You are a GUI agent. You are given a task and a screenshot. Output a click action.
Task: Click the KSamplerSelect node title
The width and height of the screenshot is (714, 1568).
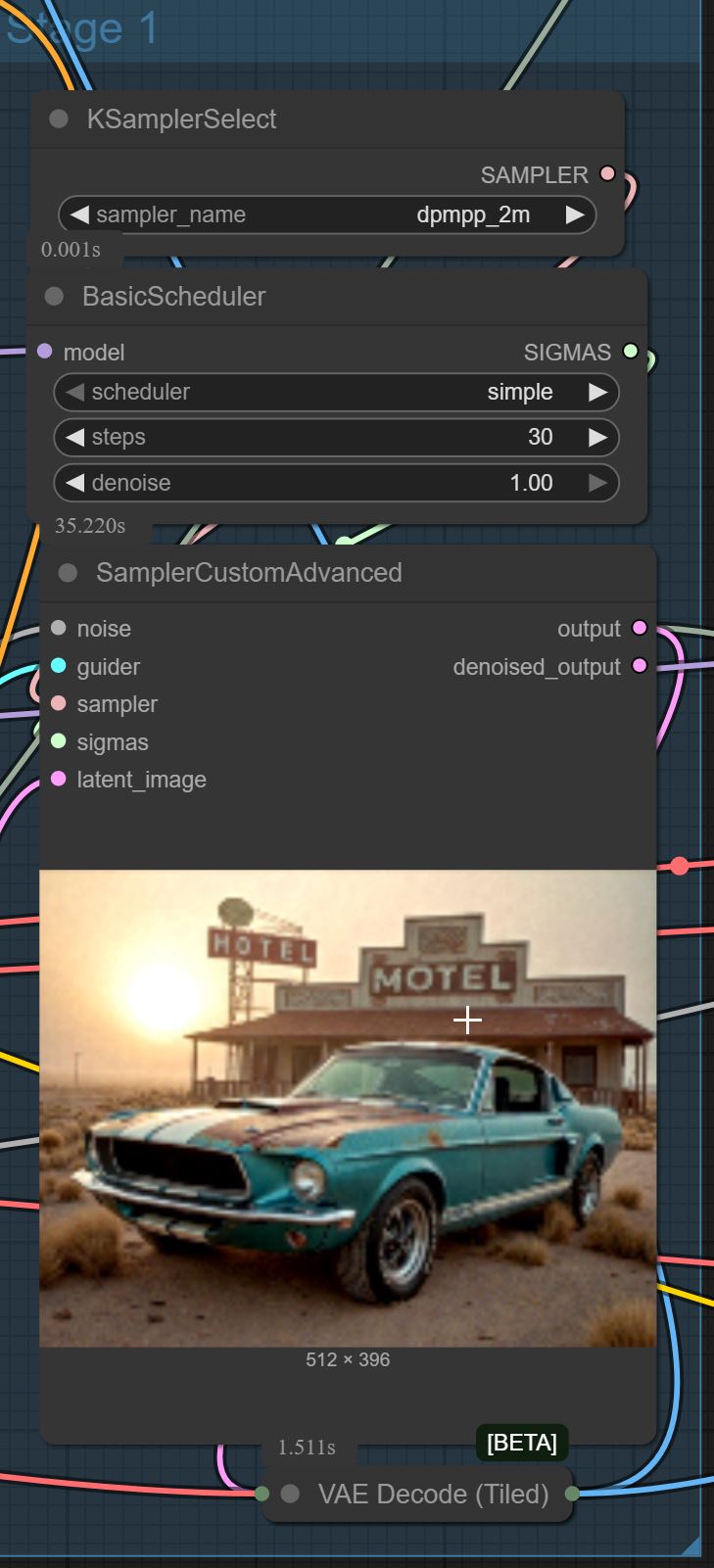pos(181,119)
